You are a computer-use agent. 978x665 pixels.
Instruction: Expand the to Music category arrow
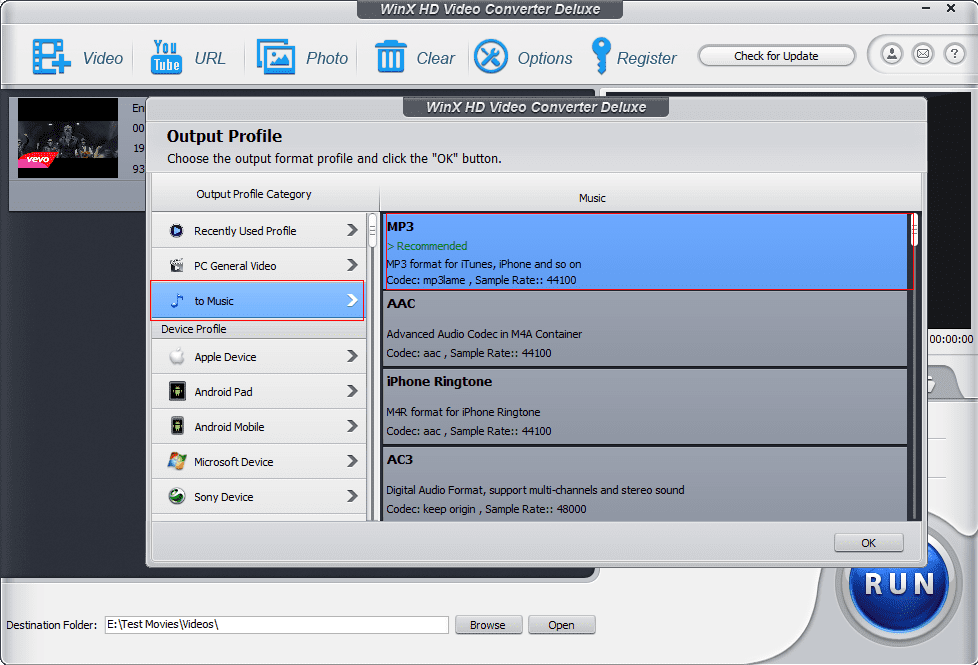[352, 300]
